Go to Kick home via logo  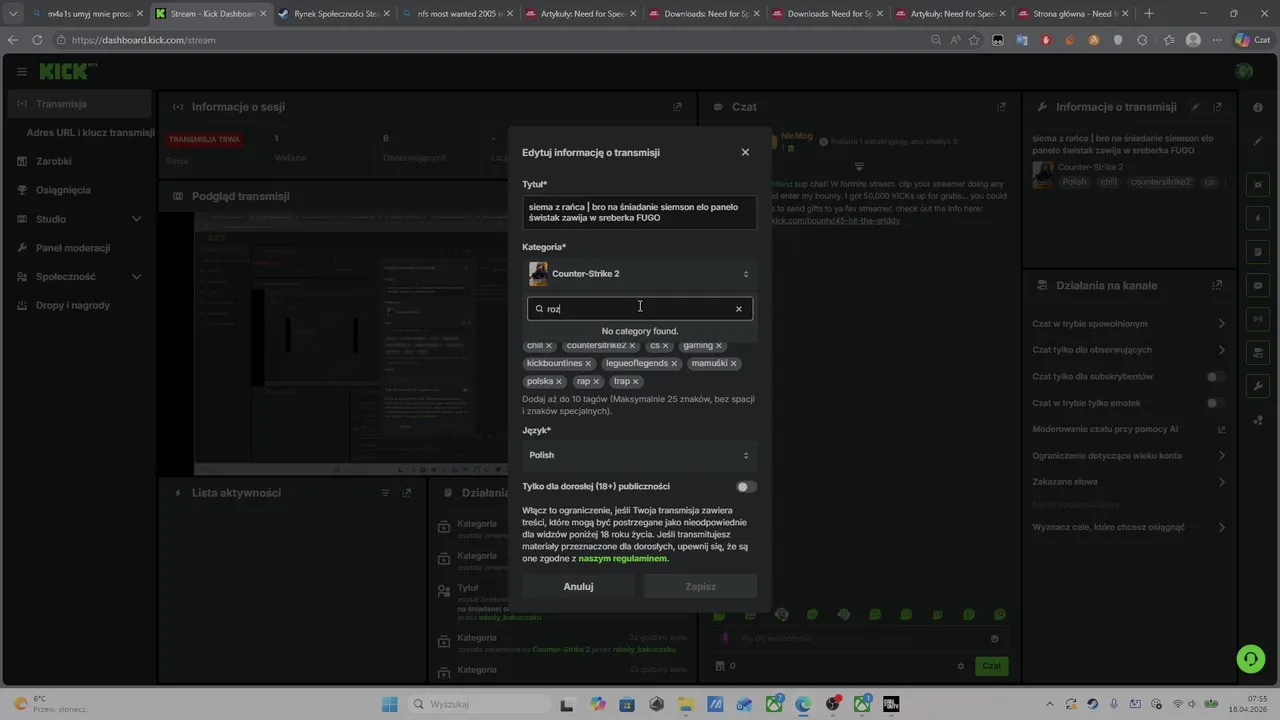pos(68,71)
